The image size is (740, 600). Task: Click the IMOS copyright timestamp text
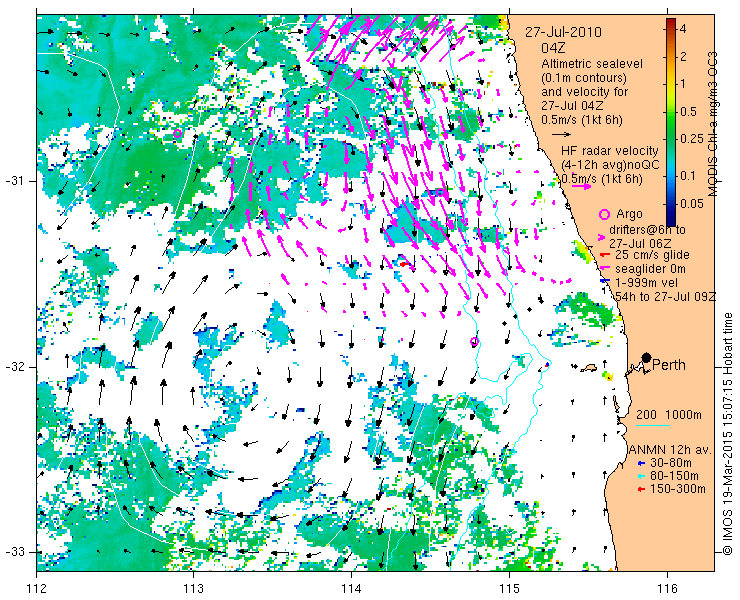coord(727,434)
